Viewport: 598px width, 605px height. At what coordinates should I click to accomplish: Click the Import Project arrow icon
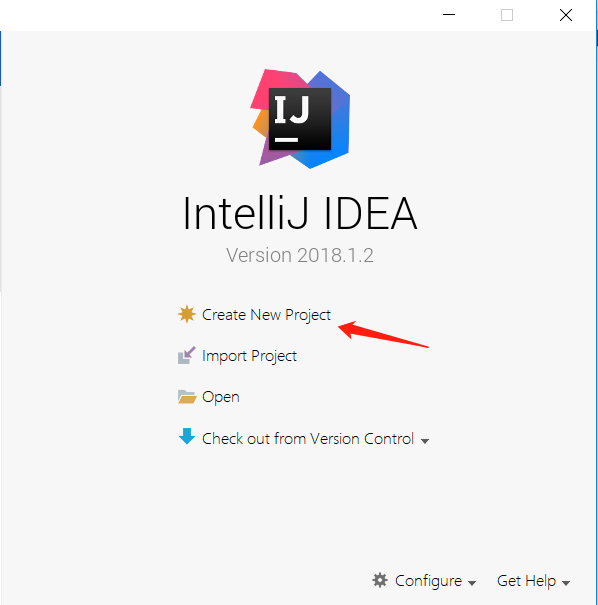click(187, 355)
